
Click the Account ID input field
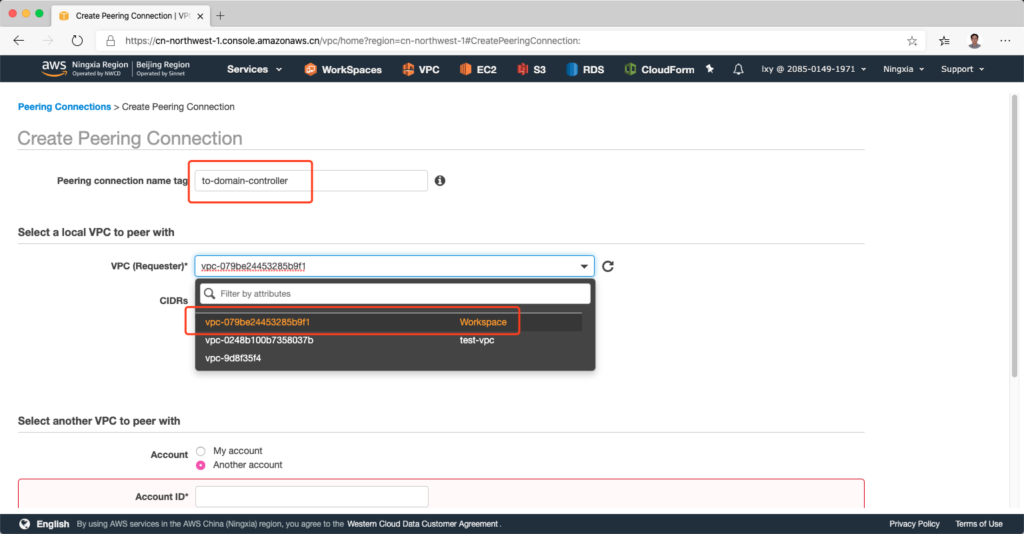pyautogui.click(x=312, y=497)
